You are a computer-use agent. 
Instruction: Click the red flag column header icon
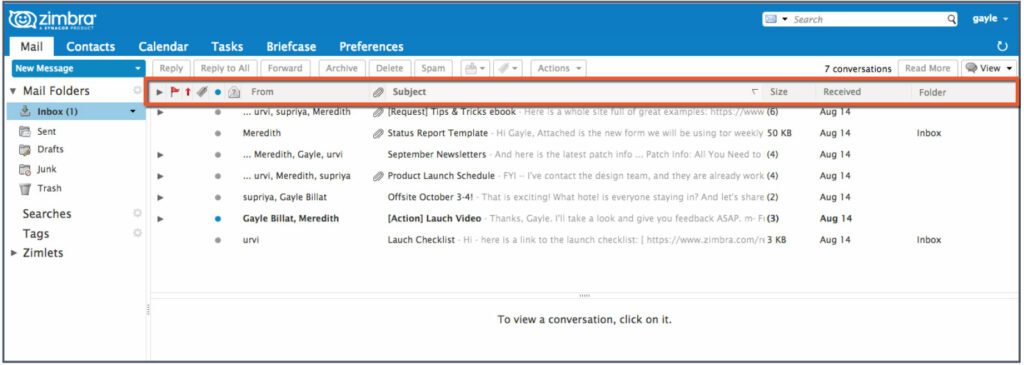pyautogui.click(x=174, y=92)
